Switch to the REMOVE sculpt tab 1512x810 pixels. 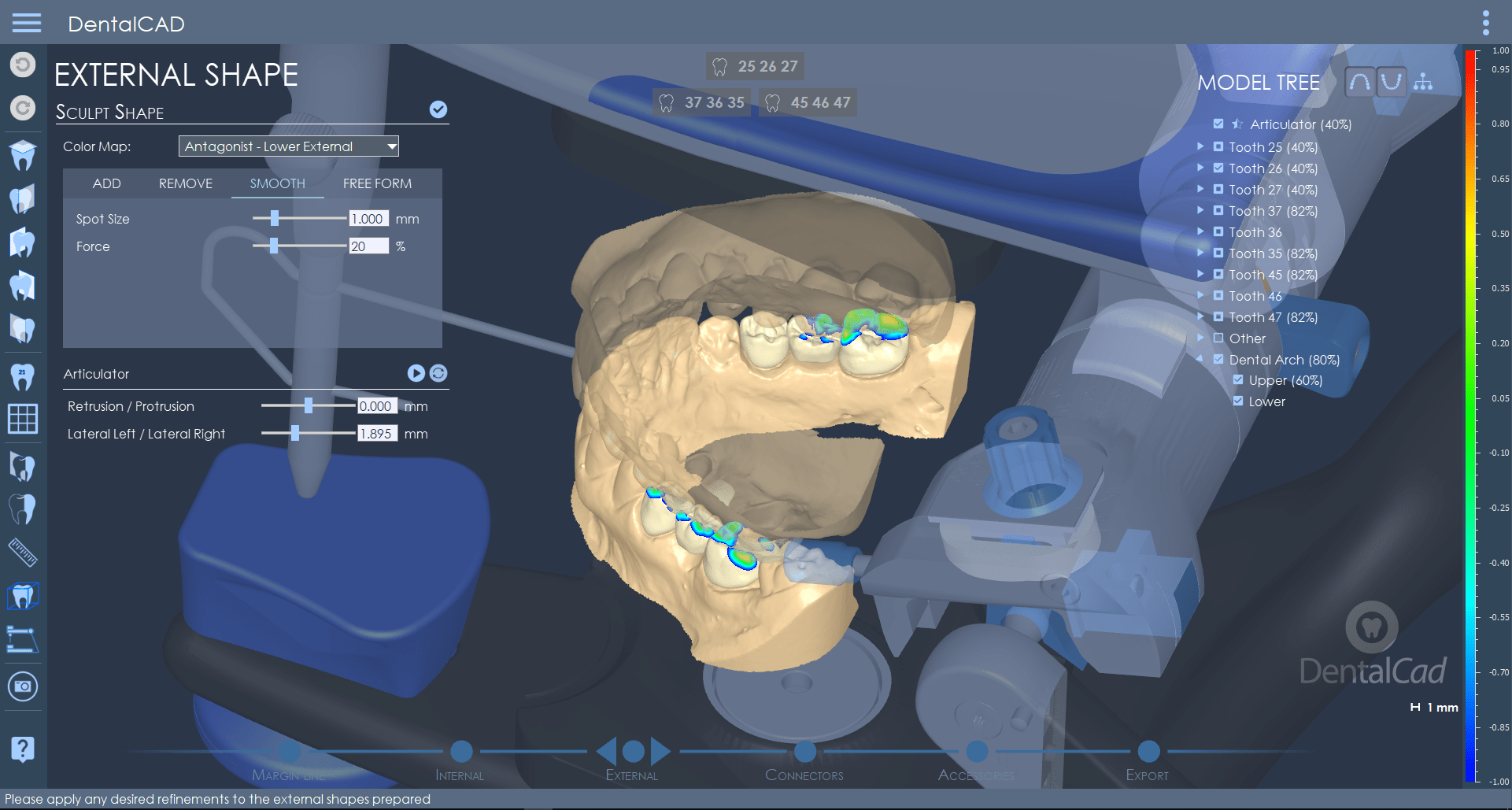tap(186, 183)
